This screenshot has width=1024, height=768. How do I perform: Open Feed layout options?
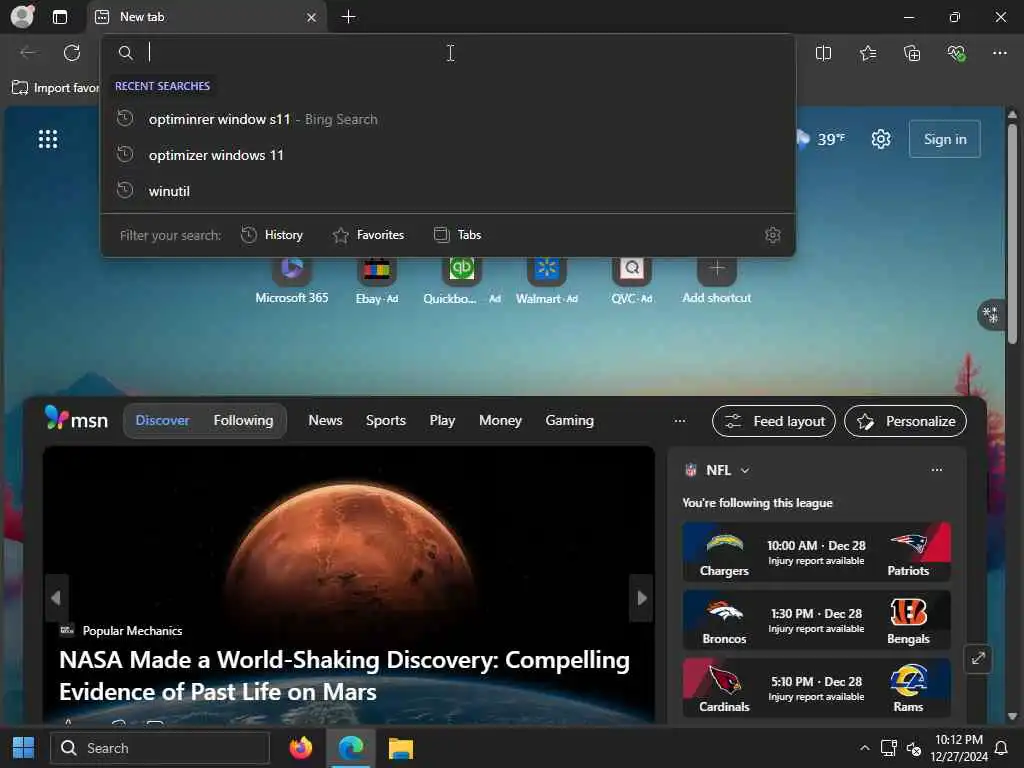click(x=774, y=421)
